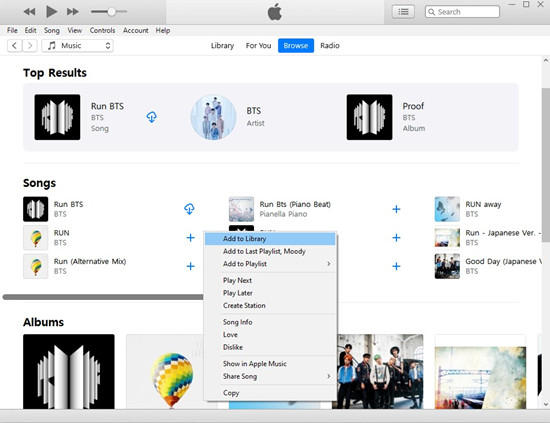The height and width of the screenshot is (423, 550).
Task: Open Song Info from context menu
Action: (x=270, y=322)
